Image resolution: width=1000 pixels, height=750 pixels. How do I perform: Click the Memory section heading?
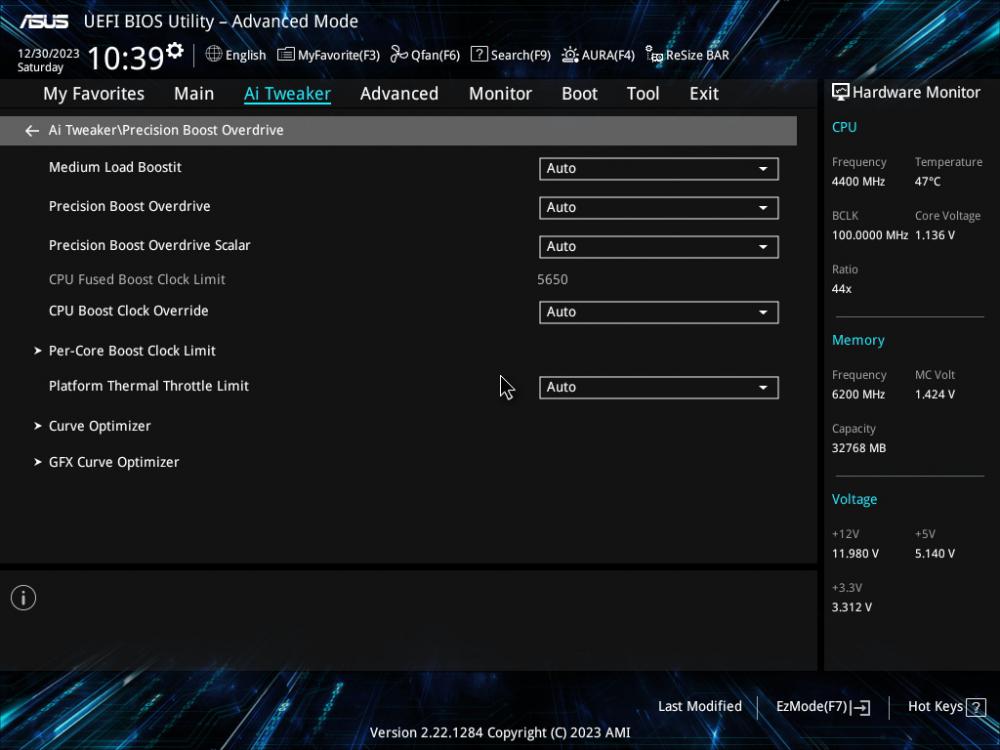coord(858,341)
